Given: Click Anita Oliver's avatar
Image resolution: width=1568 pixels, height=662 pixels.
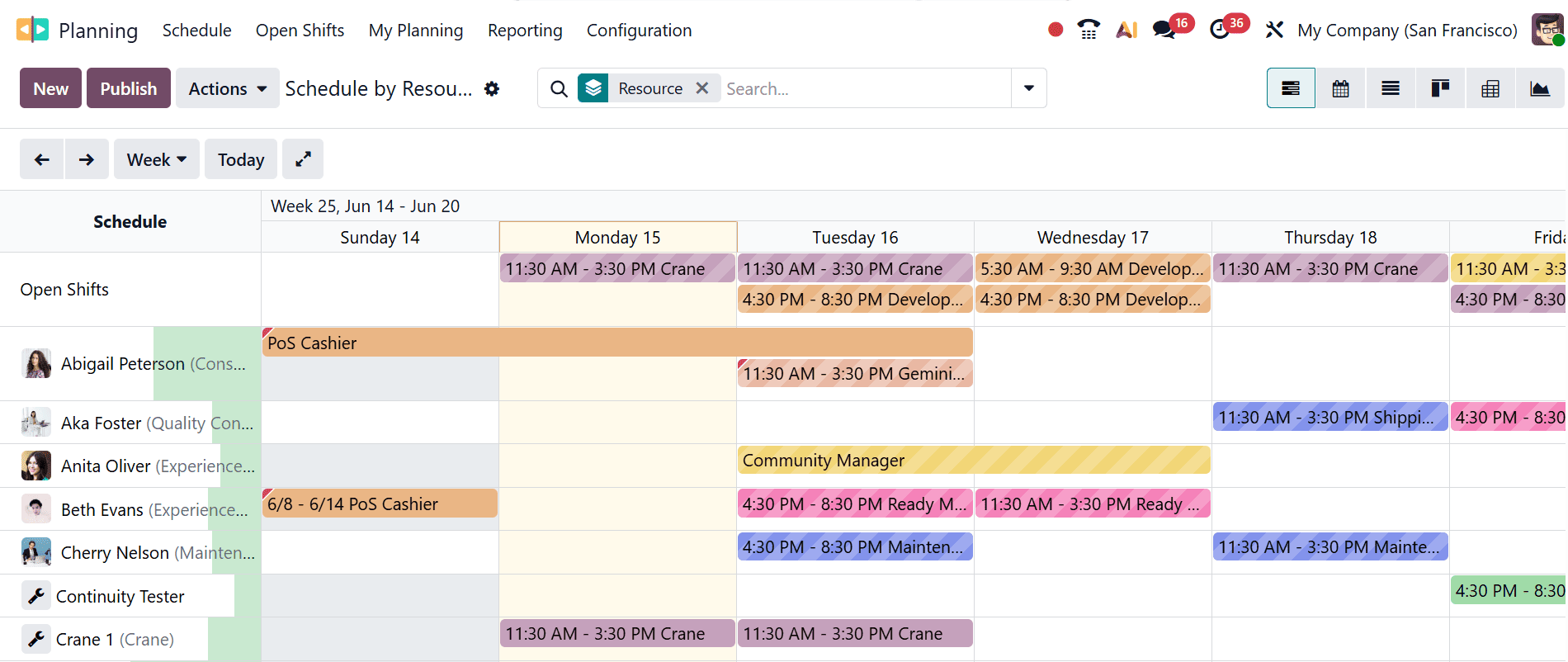Looking at the screenshot, I should (x=36, y=466).
